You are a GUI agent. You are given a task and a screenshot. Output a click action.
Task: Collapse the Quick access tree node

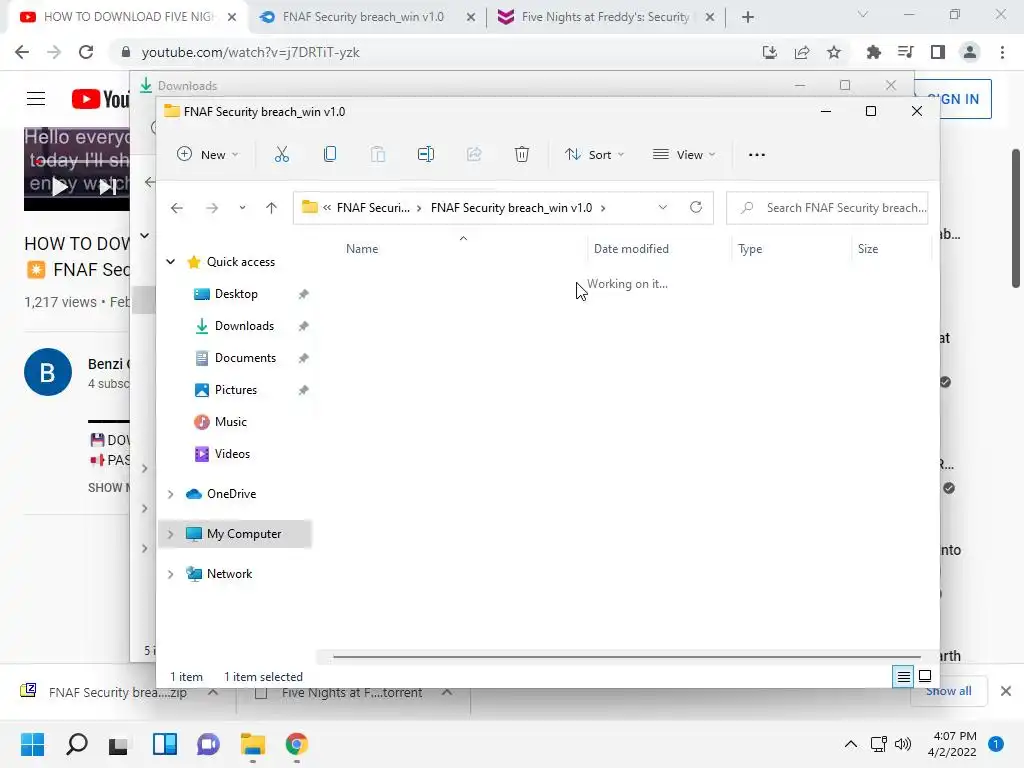tap(170, 262)
